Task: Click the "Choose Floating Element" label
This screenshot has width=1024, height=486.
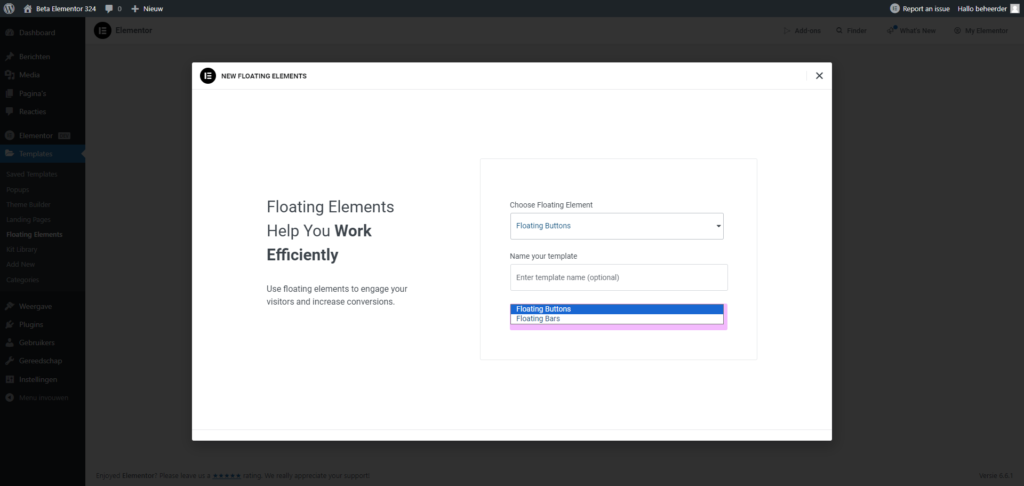Action: point(551,204)
